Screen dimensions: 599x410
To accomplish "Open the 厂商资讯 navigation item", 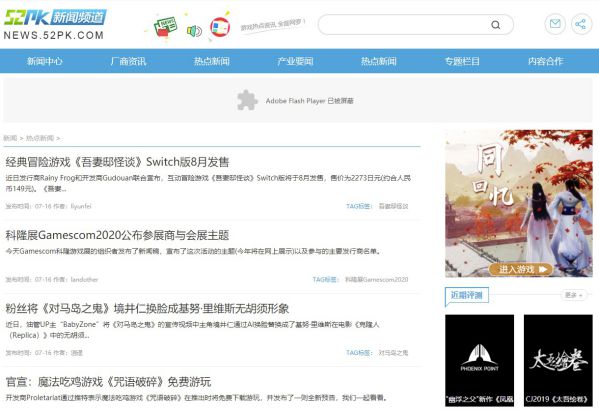I will pyautogui.click(x=128, y=61).
